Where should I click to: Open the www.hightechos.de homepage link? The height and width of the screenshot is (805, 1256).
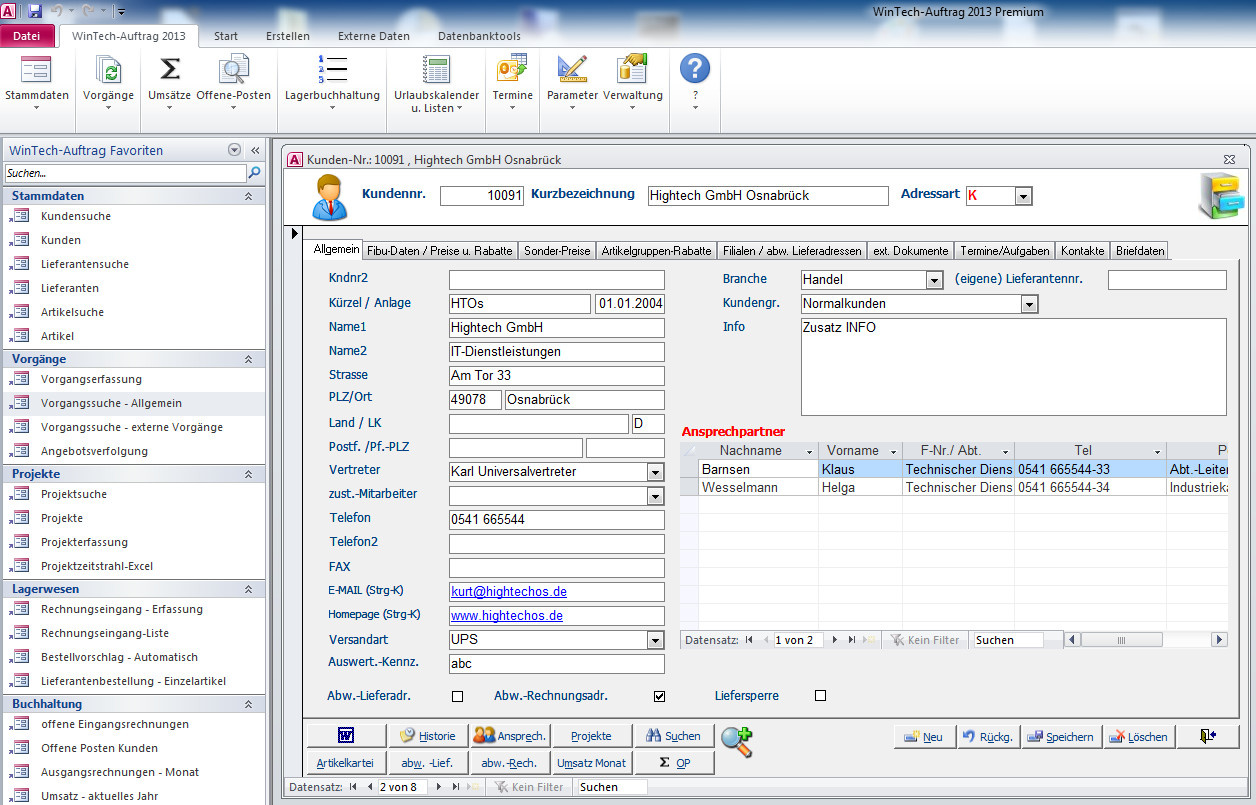click(507, 616)
